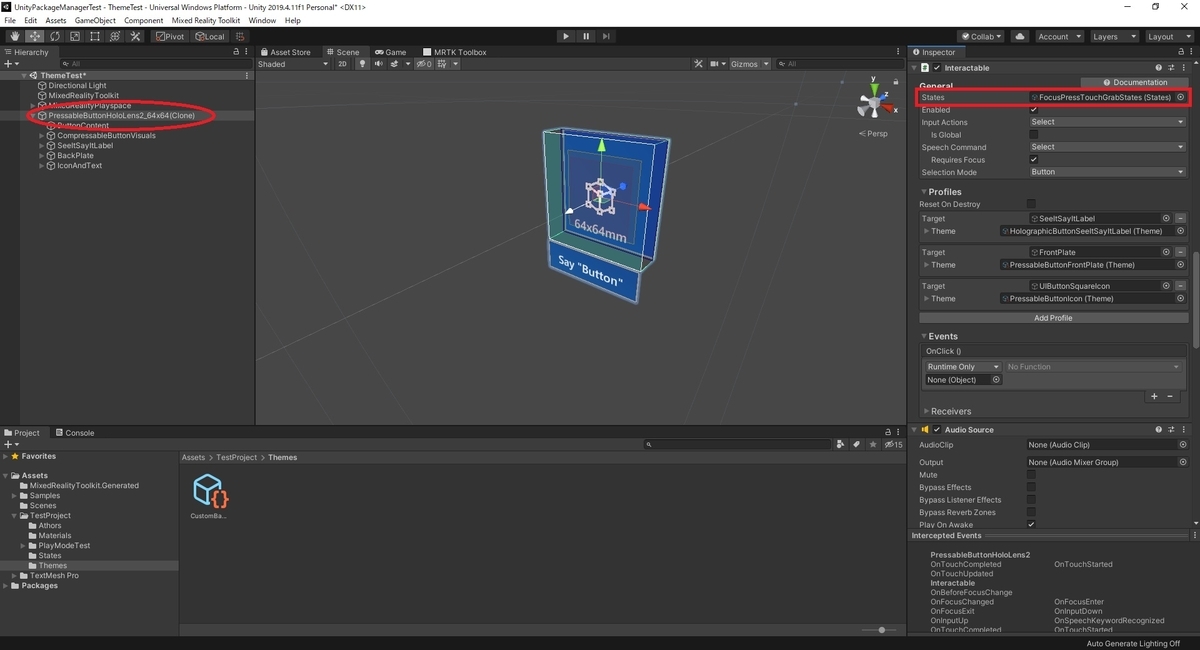Viewport: 1200px width, 650px height.
Task: Step forward one frame
Action: pos(606,36)
